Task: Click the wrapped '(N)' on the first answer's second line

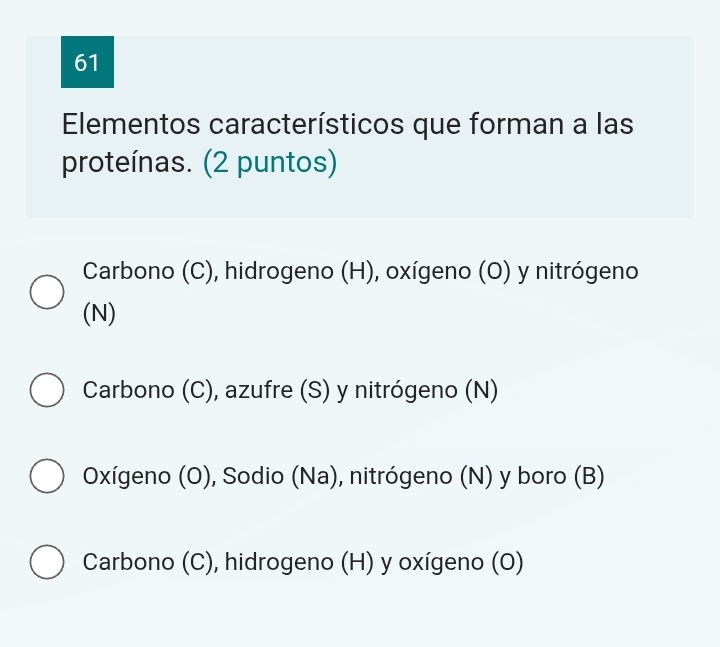Action: (100, 314)
